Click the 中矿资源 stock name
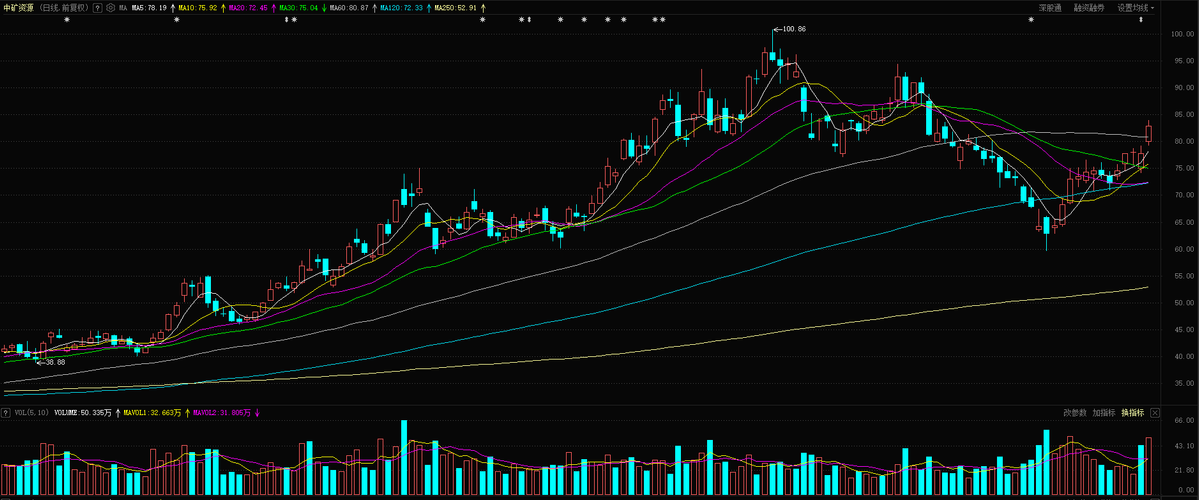1199x500 pixels. click(x=18, y=8)
